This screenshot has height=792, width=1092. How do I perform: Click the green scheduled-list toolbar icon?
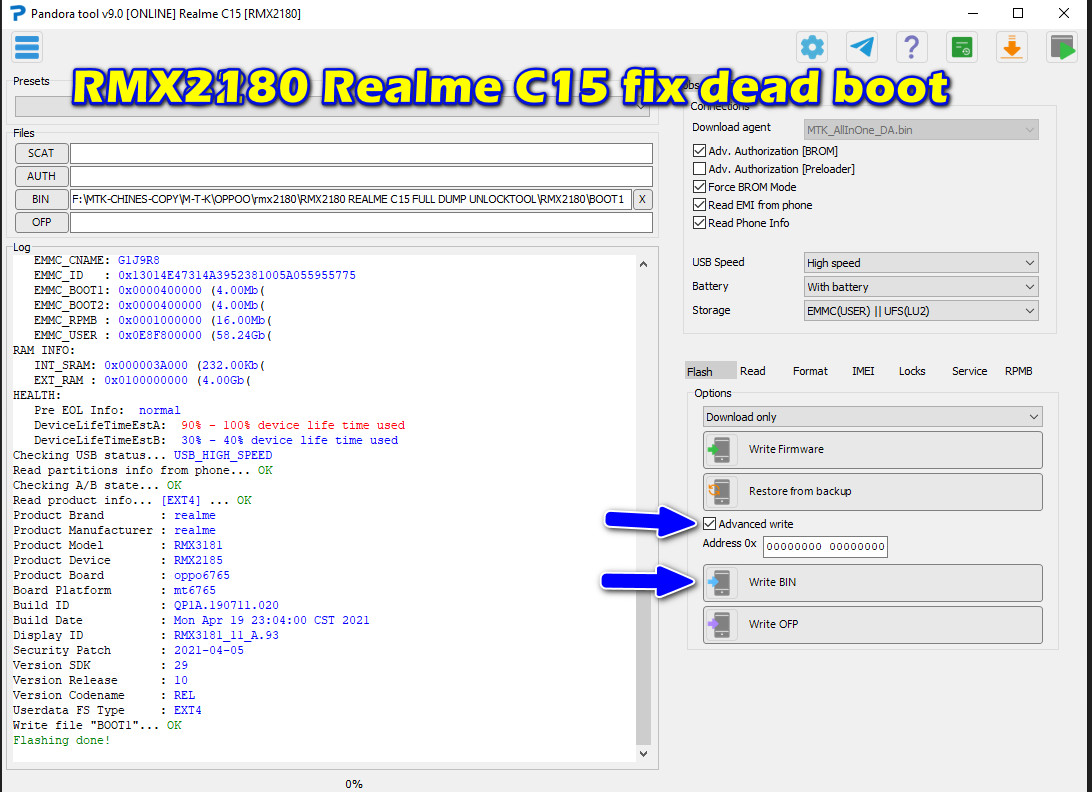[x=962, y=48]
